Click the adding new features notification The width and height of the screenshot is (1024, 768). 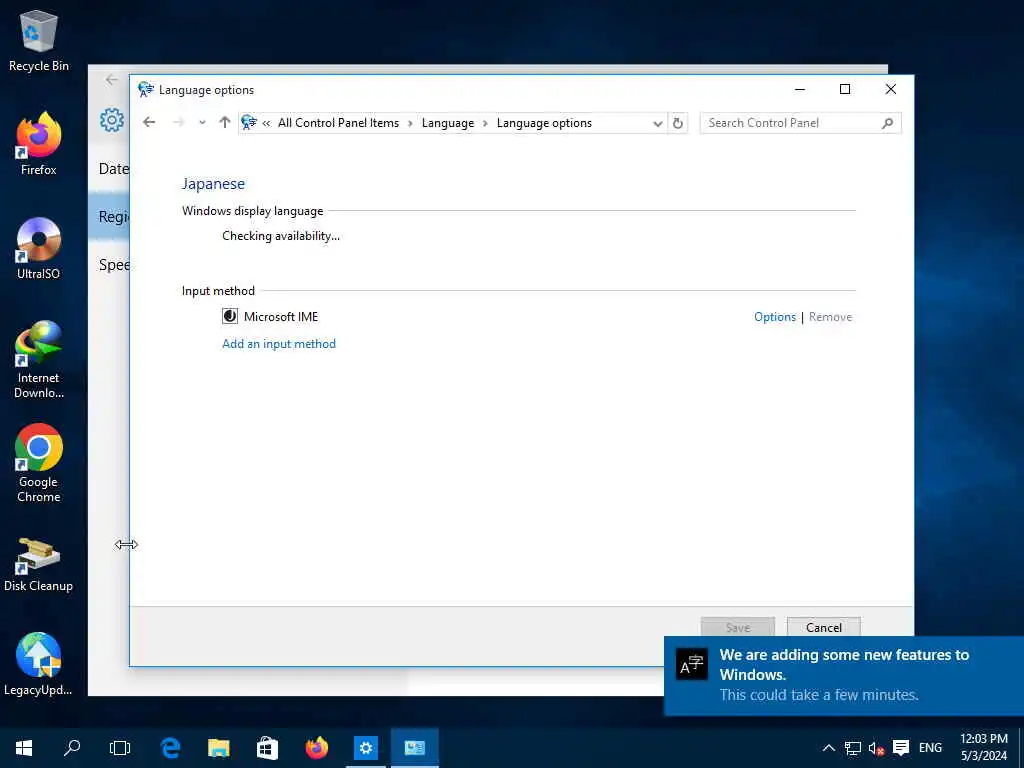point(844,675)
